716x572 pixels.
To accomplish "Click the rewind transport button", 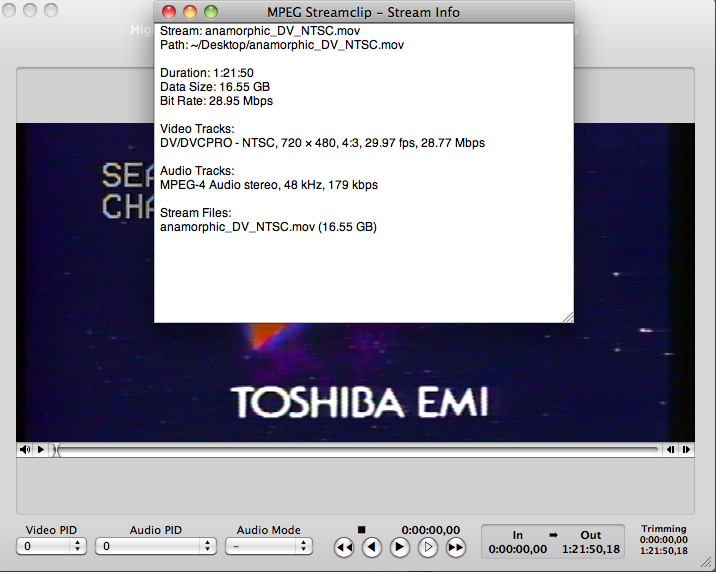I will pos(344,547).
